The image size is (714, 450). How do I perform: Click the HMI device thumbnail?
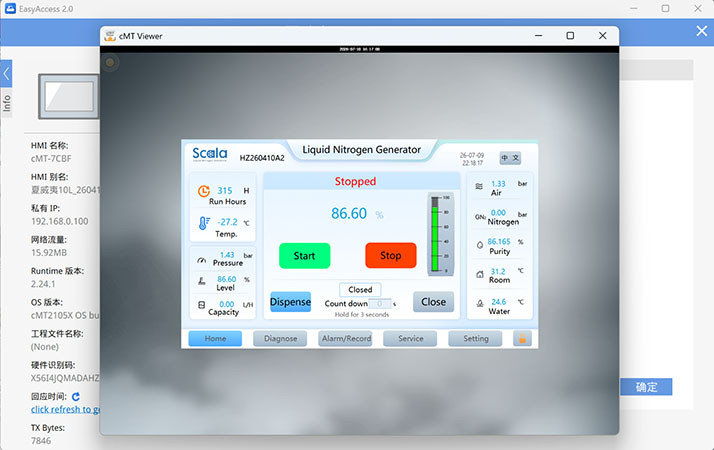tap(69, 97)
